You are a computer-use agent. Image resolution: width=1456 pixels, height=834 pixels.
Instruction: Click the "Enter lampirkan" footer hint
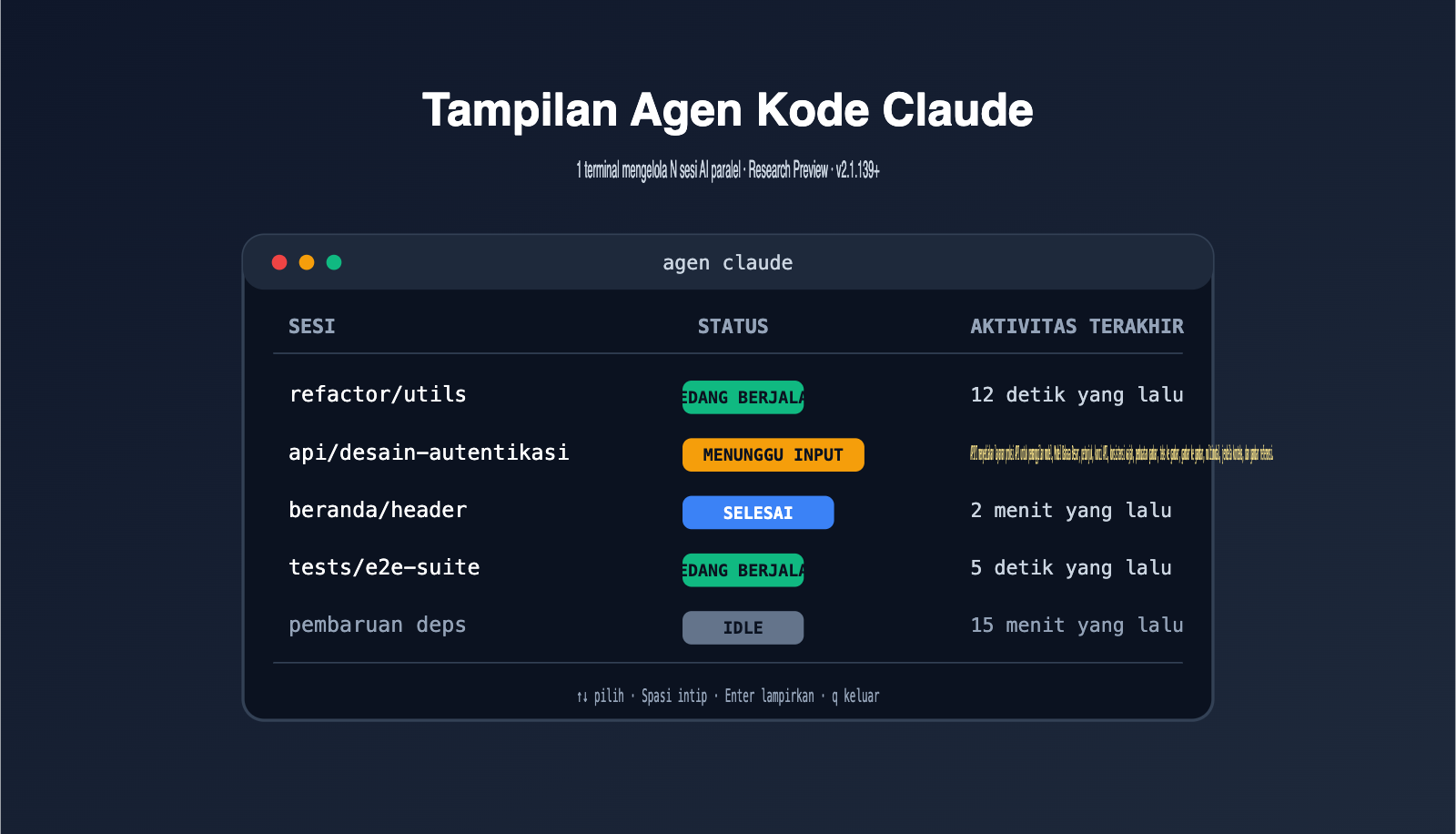(x=769, y=696)
